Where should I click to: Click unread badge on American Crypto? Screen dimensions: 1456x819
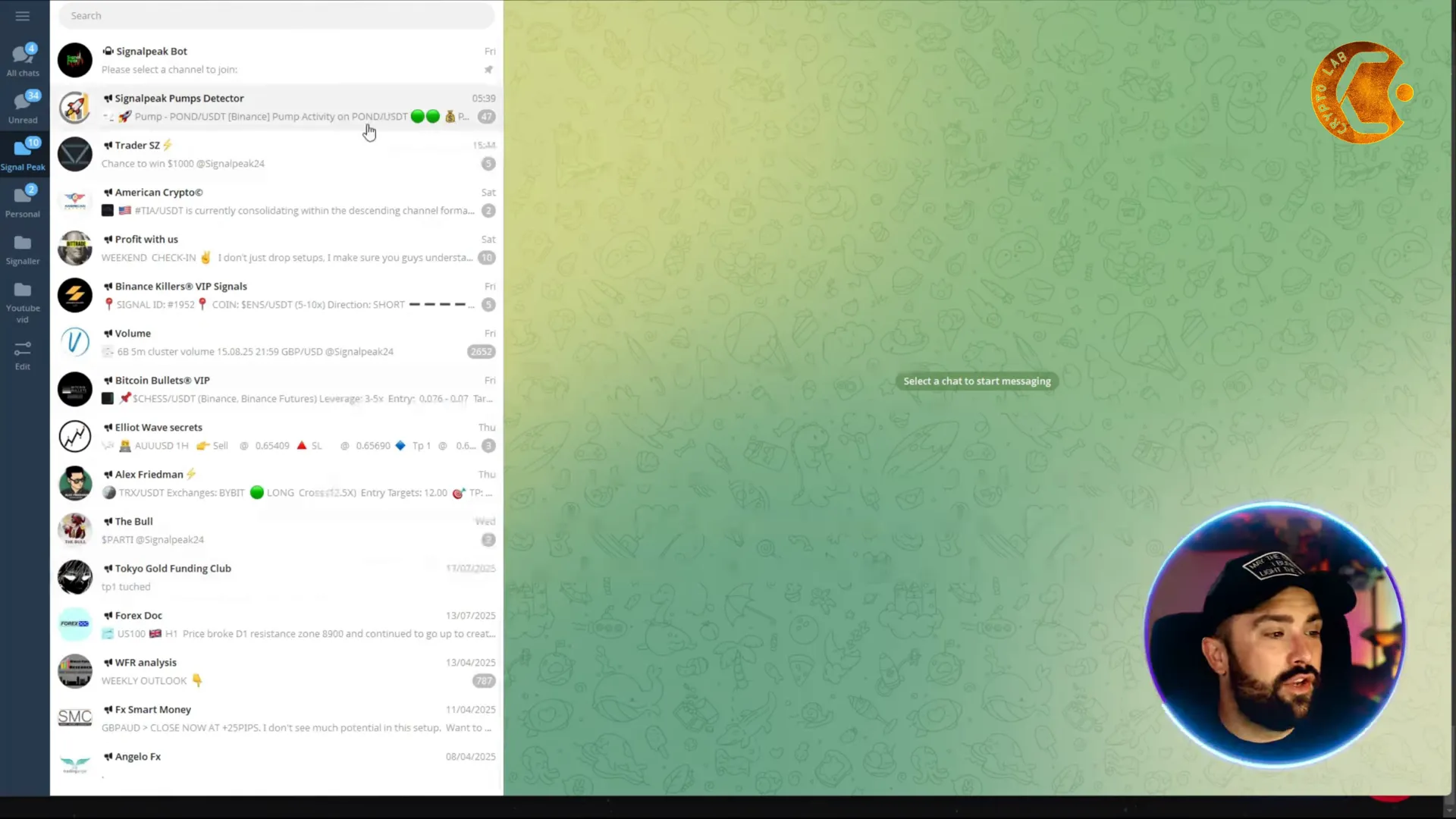point(488,211)
